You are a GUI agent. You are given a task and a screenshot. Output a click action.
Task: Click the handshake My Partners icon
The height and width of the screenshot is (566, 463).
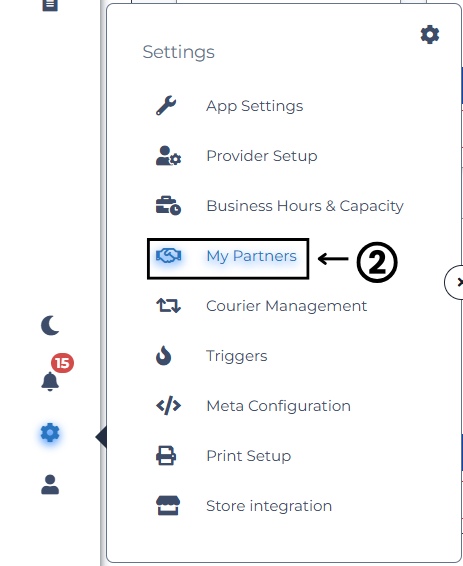point(168,256)
